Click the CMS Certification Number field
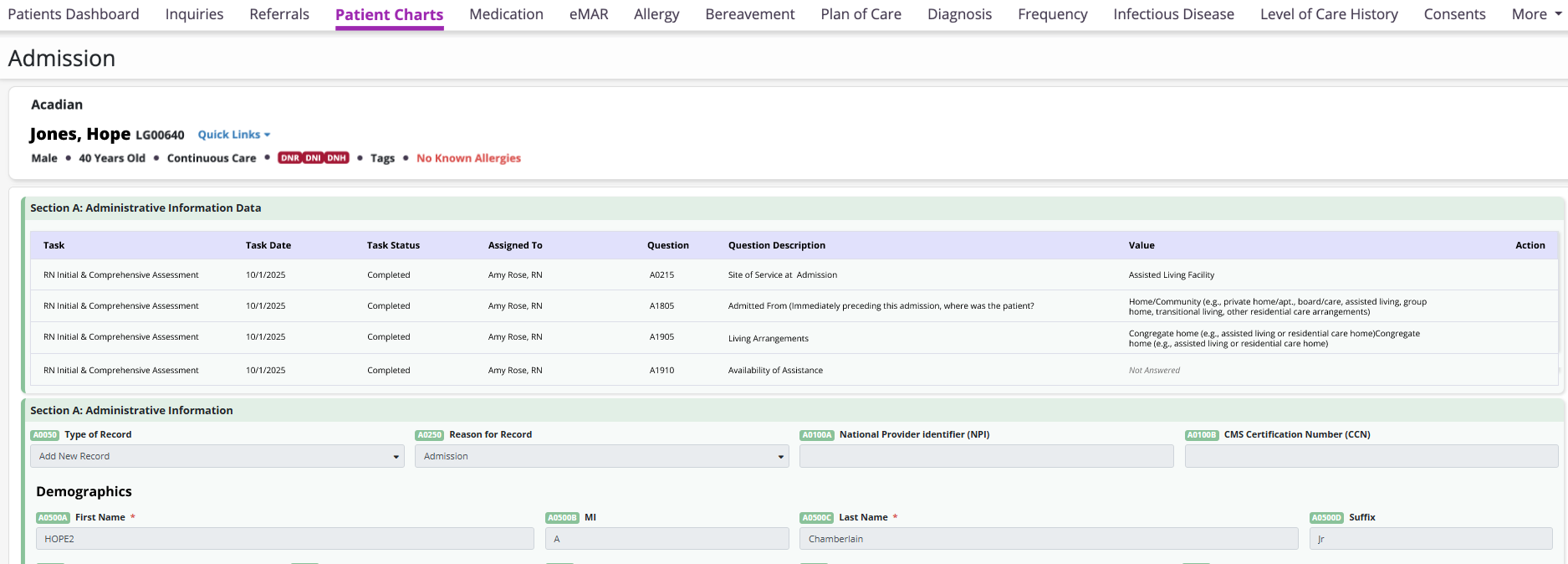 click(1371, 456)
